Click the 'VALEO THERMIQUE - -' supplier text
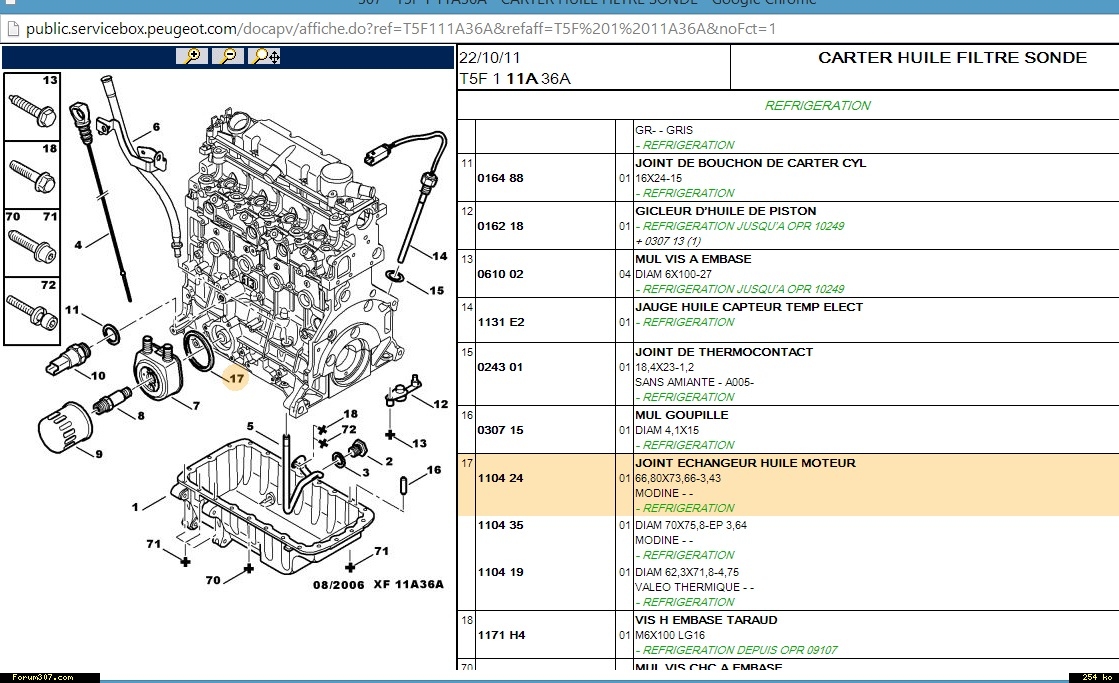The width and height of the screenshot is (1119, 683). pyautogui.click(x=694, y=587)
